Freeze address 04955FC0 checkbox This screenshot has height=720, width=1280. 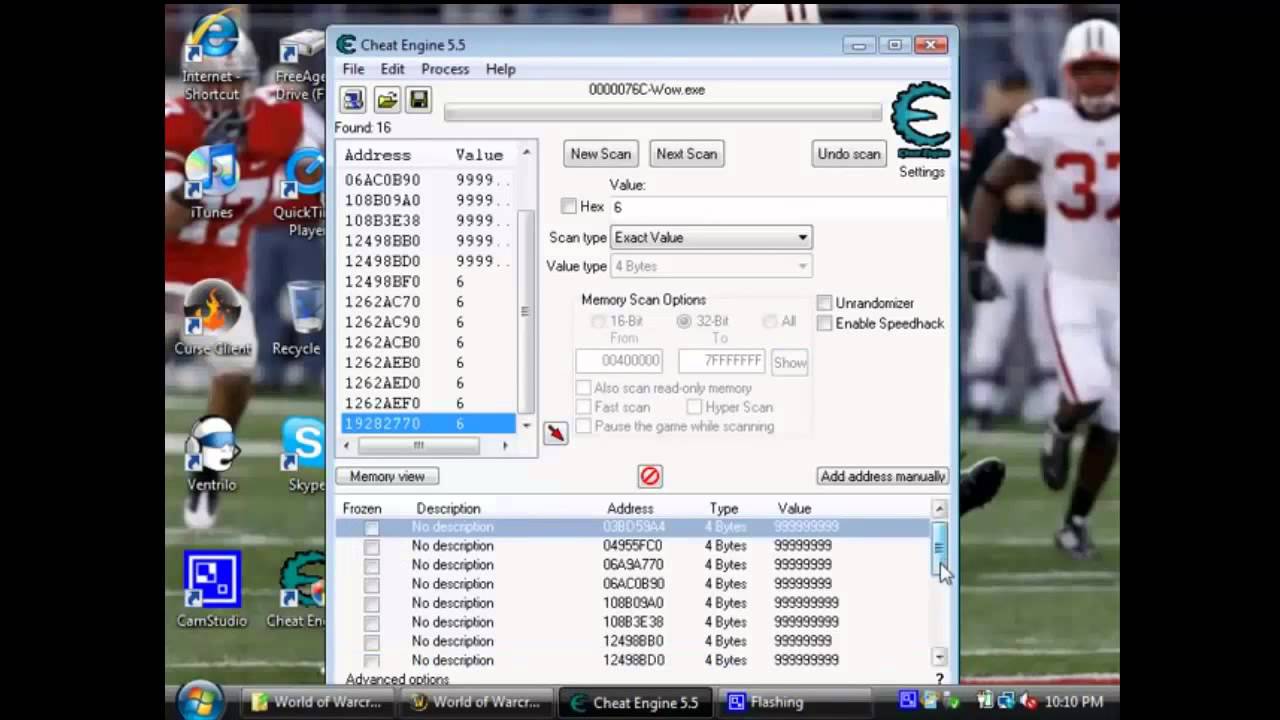[372, 546]
